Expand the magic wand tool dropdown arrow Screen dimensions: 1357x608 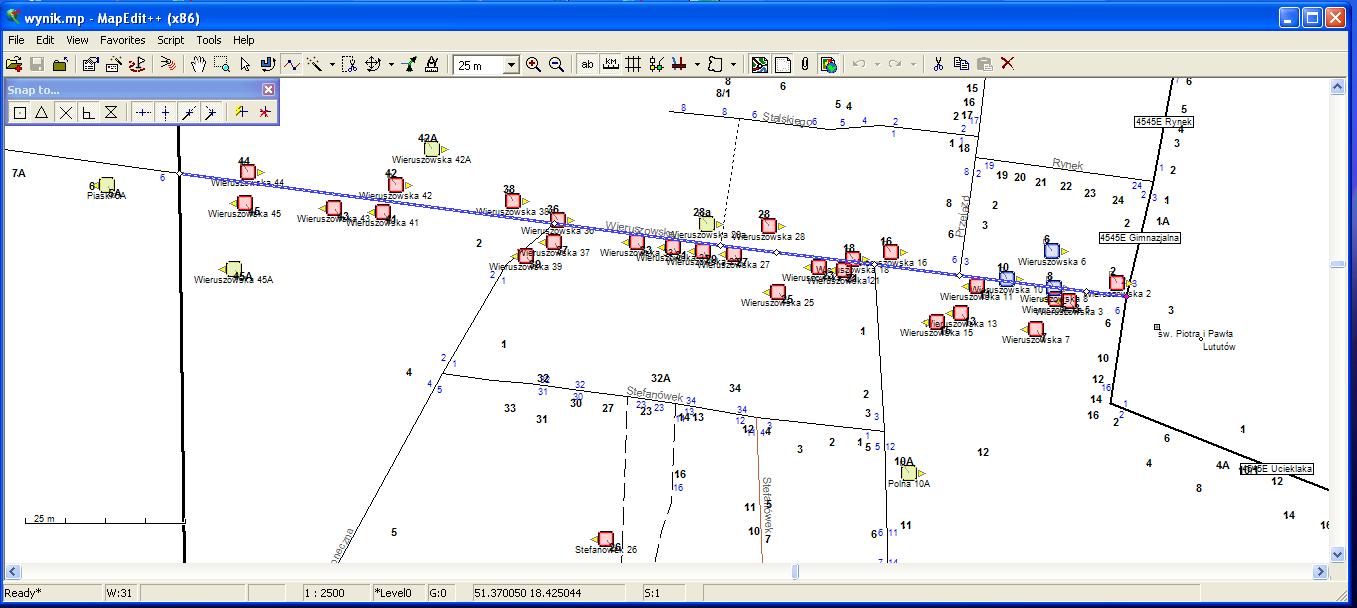pyautogui.click(x=332, y=65)
